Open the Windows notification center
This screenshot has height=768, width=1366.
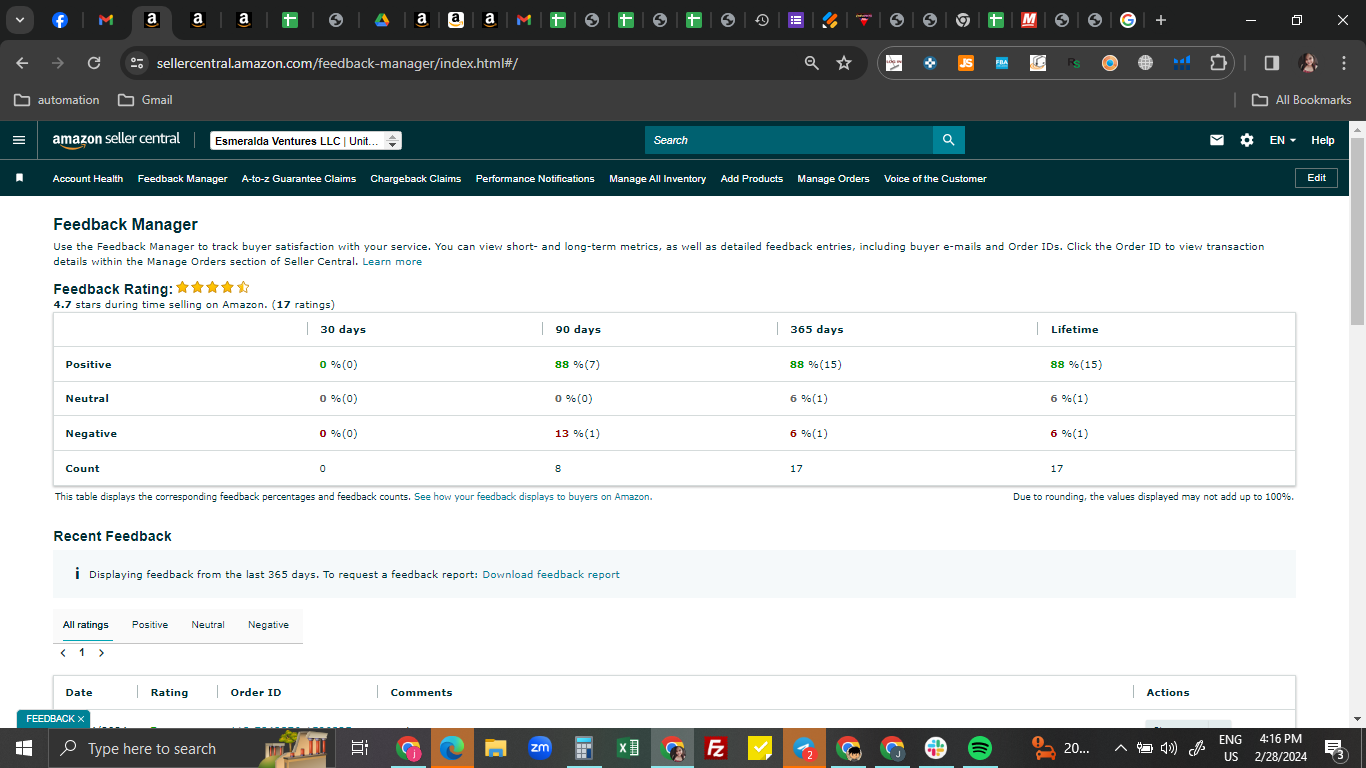click(1333, 748)
